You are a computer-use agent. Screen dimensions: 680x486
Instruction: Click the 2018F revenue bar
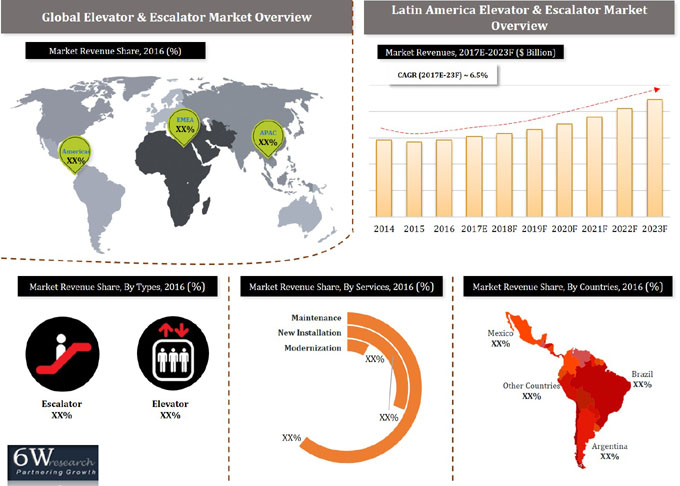pos(504,175)
